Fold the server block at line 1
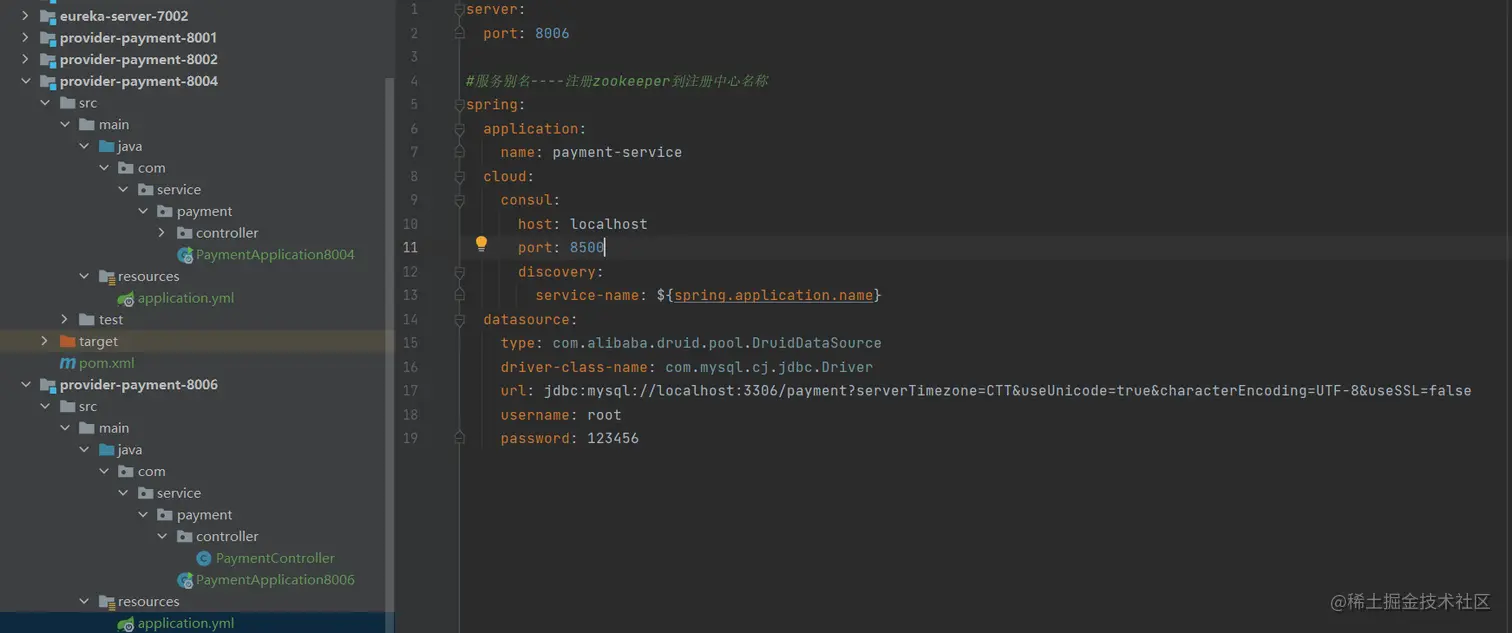The height and width of the screenshot is (633, 1512). [460, 9]
